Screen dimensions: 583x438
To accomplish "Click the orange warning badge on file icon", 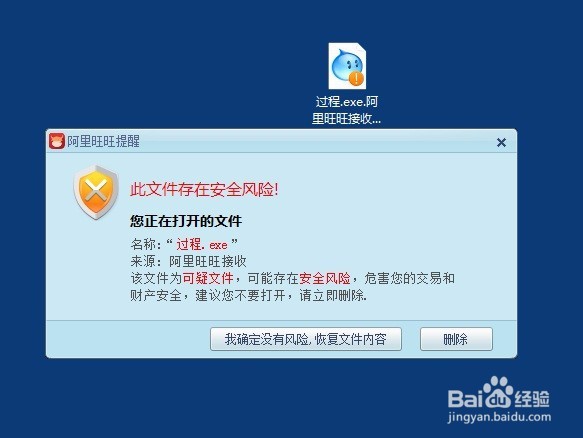I will point(357,78).
